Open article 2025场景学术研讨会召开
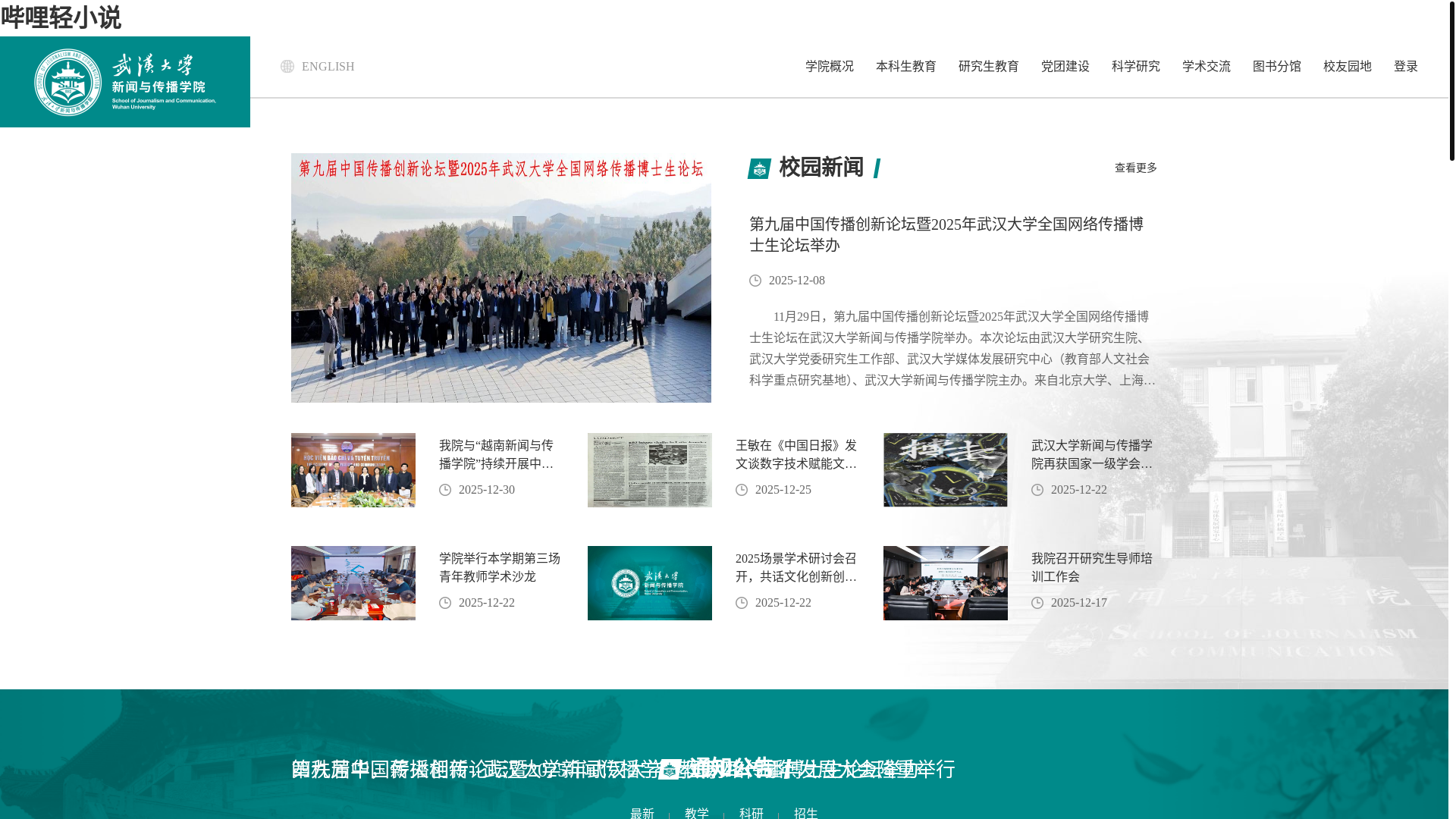 (796, 567)
